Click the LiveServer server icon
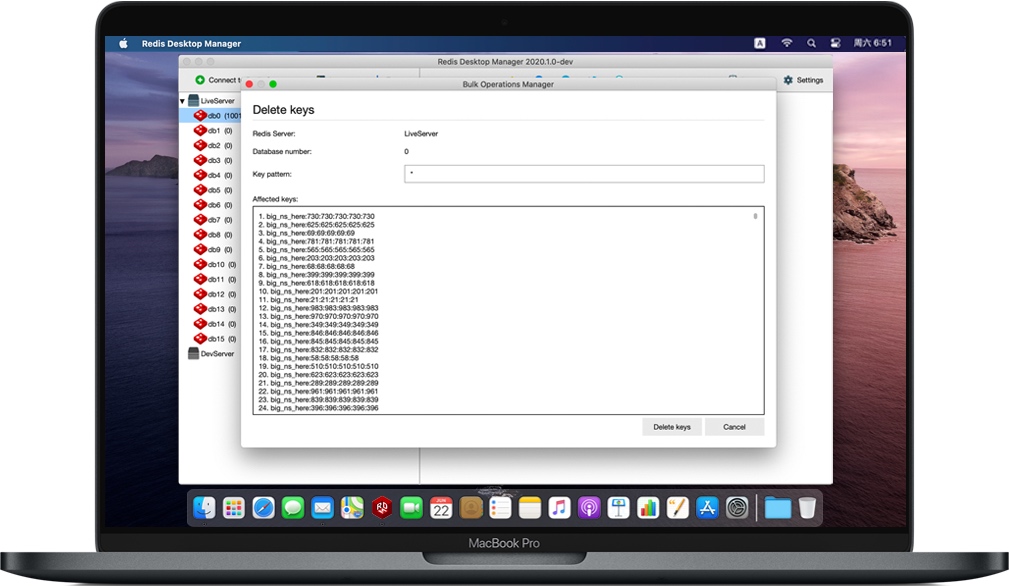The height and width of the screenshot is (586, 1009). 194,99
